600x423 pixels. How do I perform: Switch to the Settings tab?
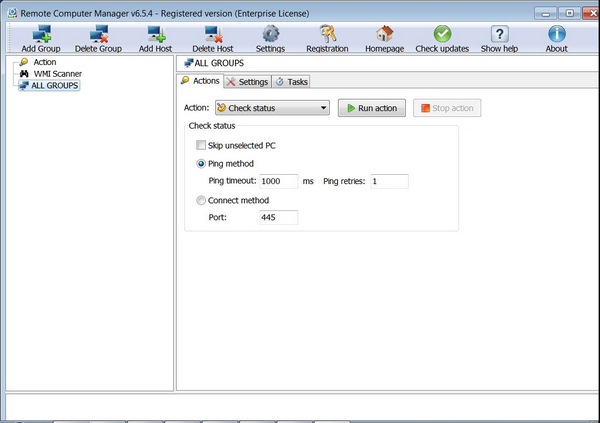point(247,82)
